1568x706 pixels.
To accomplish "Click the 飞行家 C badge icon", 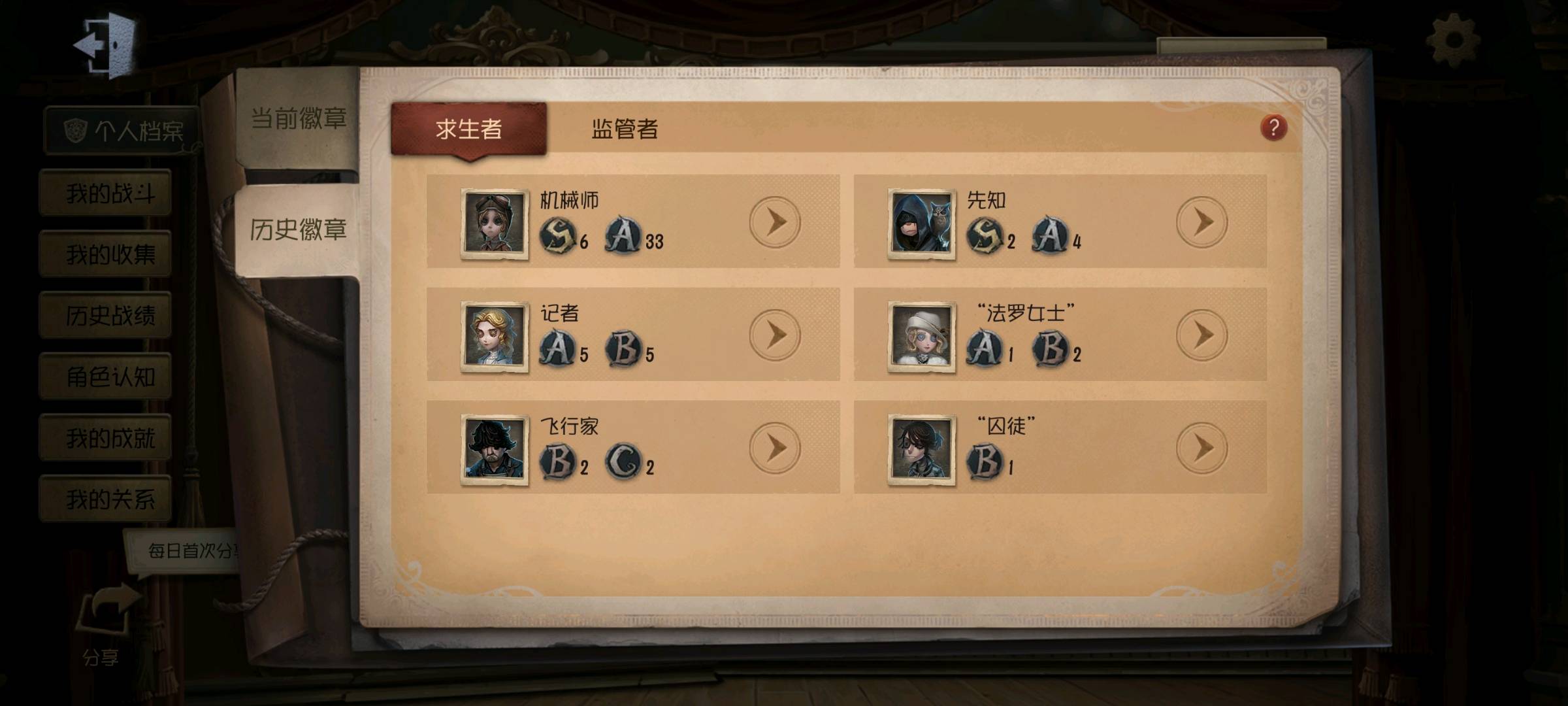I will 624,462.
